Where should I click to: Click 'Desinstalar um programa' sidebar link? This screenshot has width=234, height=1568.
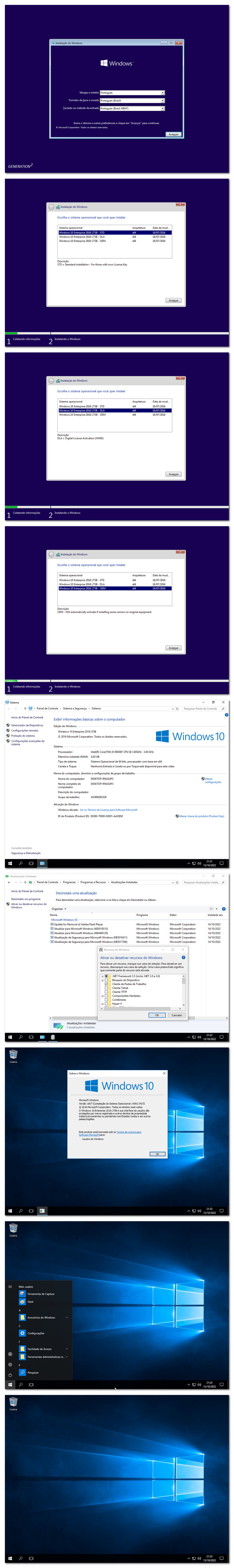[26, 899]
